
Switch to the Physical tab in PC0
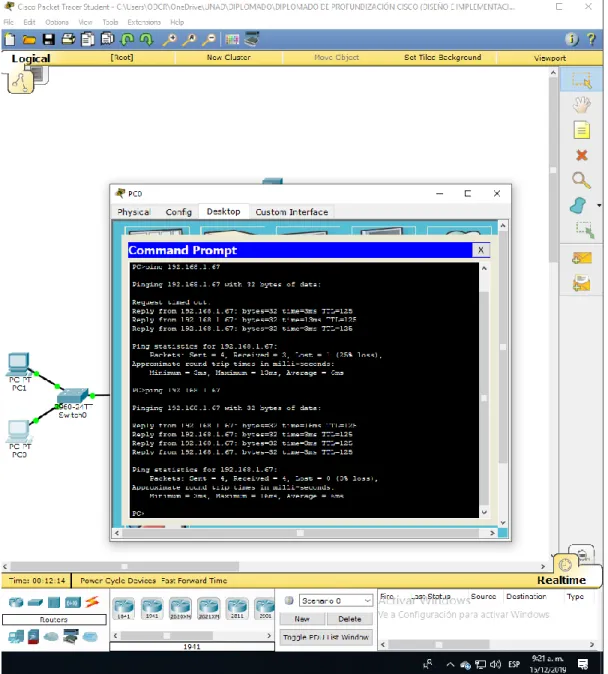pyautogui.click(x=133, y=212)
